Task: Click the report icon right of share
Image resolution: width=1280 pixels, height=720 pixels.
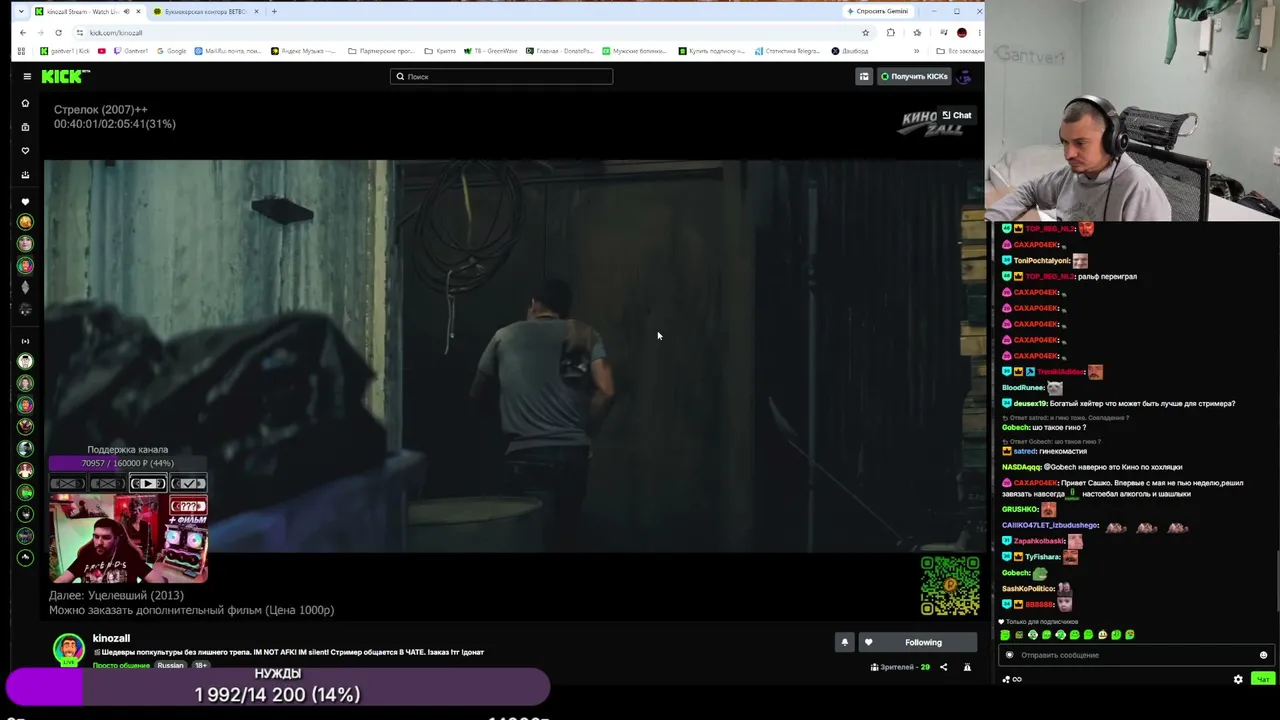Action: pos(967,667)
